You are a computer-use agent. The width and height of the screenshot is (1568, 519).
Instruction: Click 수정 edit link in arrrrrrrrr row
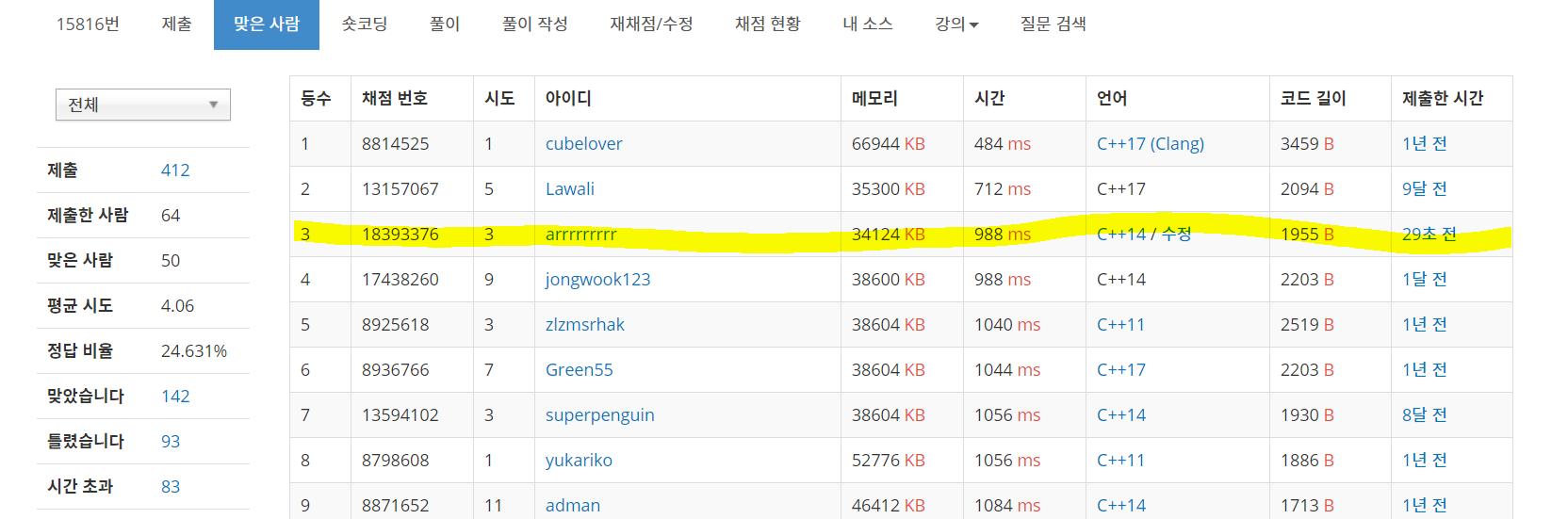coord(1177,235)
